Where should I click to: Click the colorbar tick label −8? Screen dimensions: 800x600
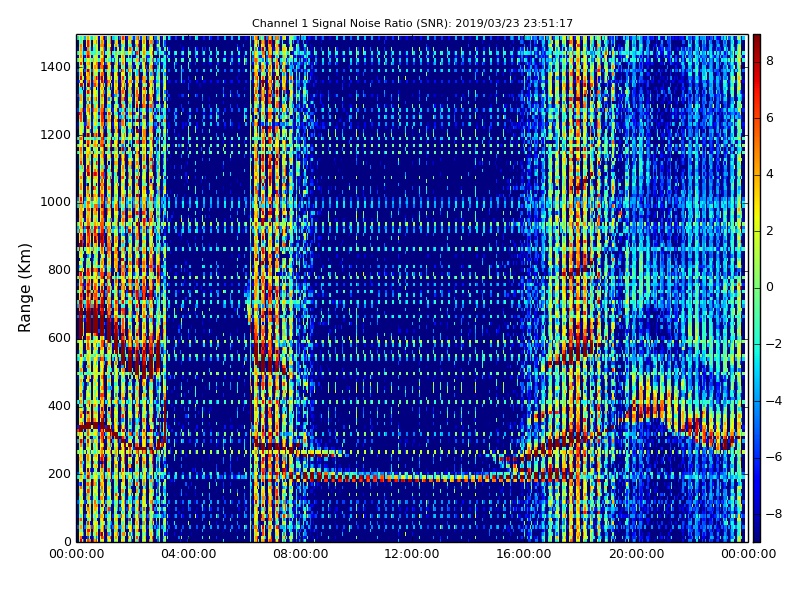click(x=774, y=514)
